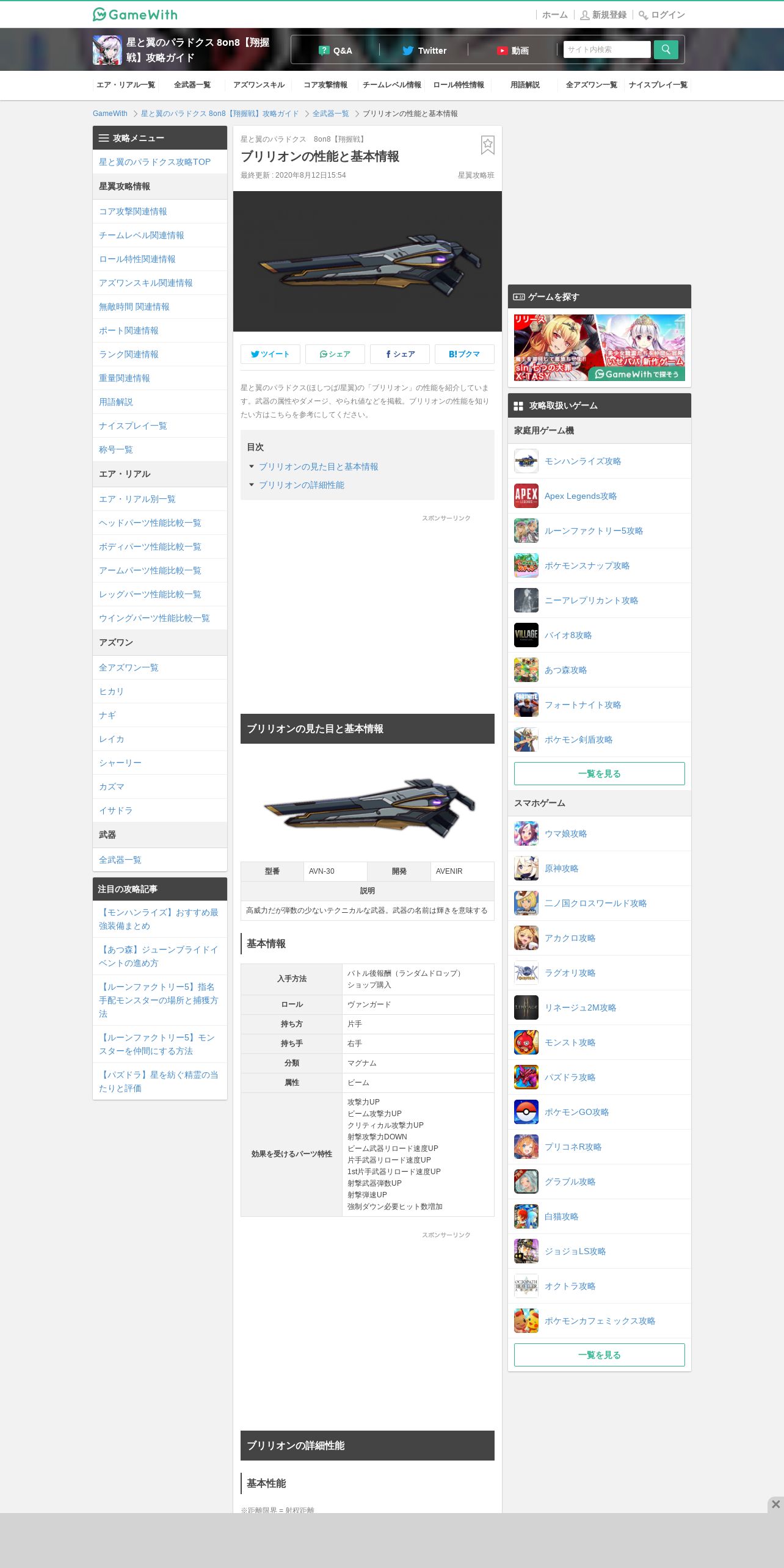This screenshot has height=1568, width=784.
Task: Click the ラグオリ攻略 game icon
Action: (526, 973)
